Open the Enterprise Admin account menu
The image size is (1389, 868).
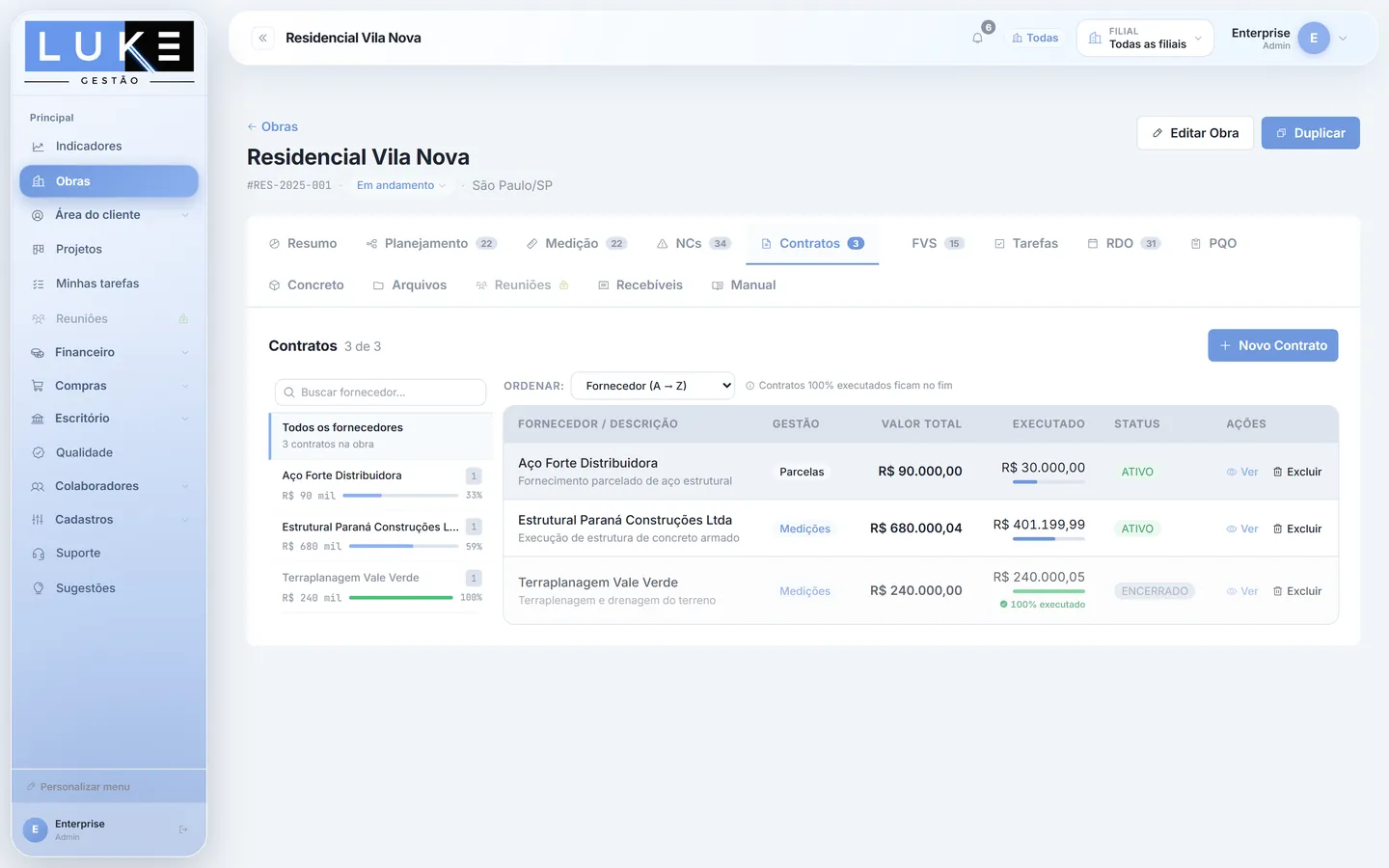pyautogui.click(x=1289, y=38)
